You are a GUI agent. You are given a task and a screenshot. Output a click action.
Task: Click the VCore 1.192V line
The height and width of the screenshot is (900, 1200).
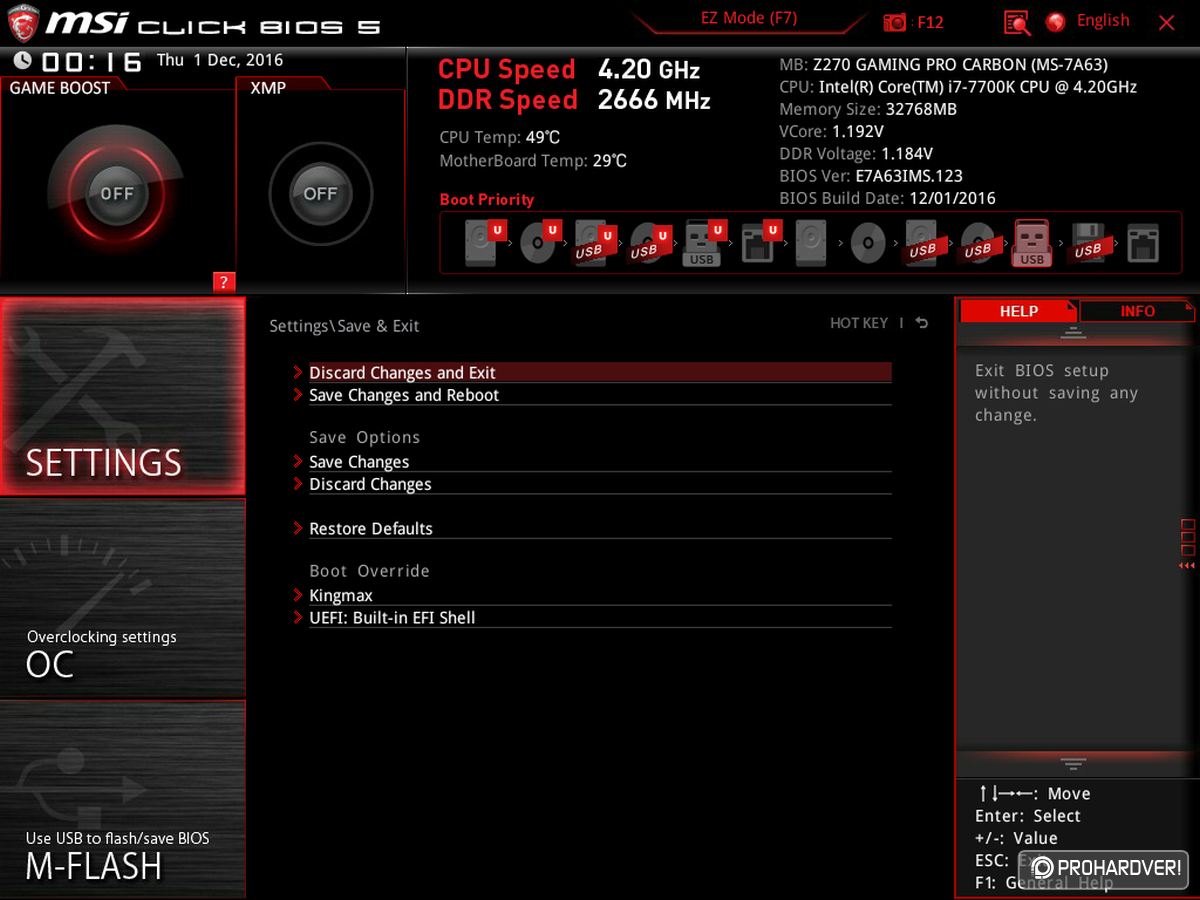pos(832,131)
